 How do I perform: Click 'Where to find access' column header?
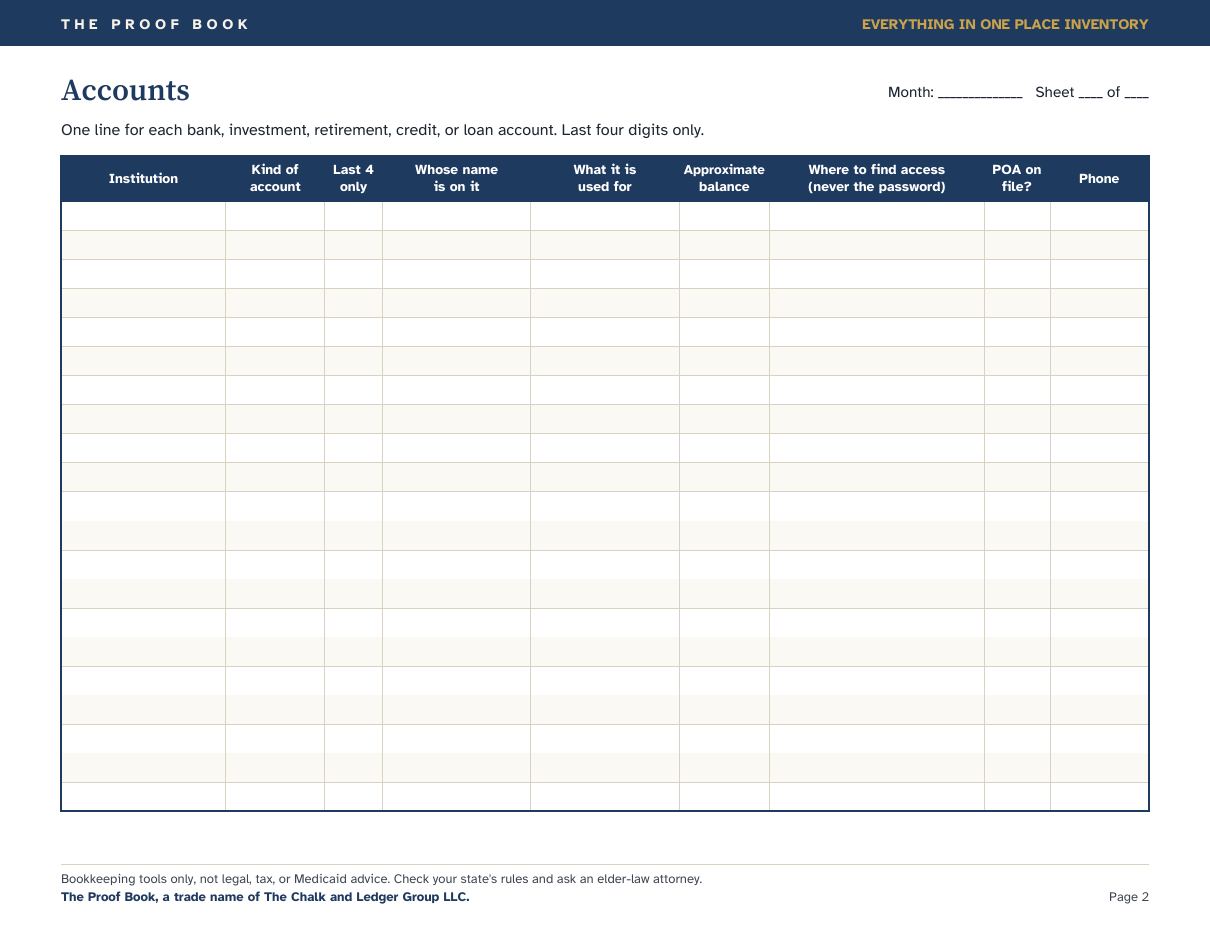tap(877, 179)
